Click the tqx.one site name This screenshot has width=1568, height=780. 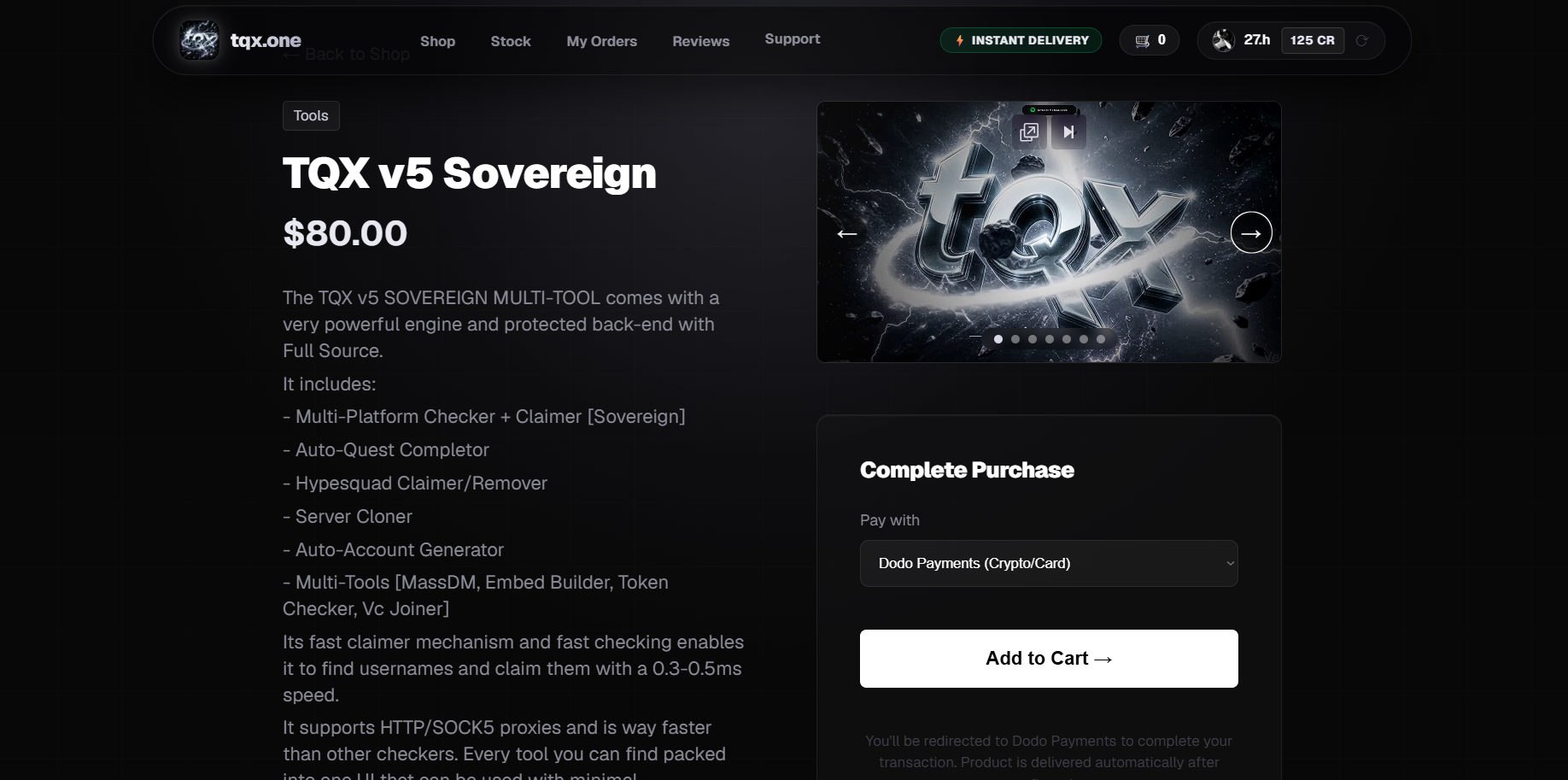pyautogui.click(x=266, y=40)
